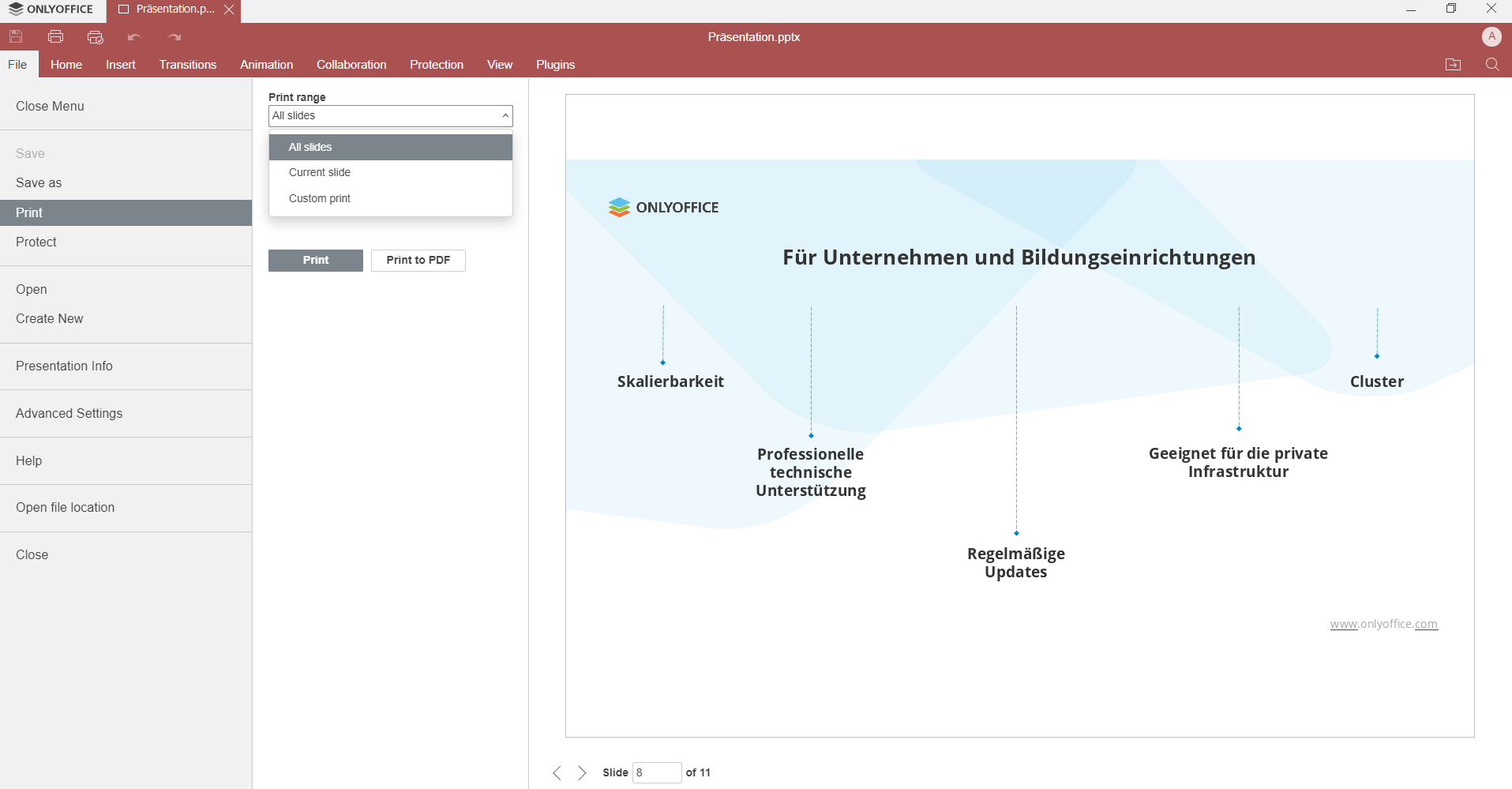Open the user account avatar
Screen dimensions: 1512x789
pos(1491,36)
